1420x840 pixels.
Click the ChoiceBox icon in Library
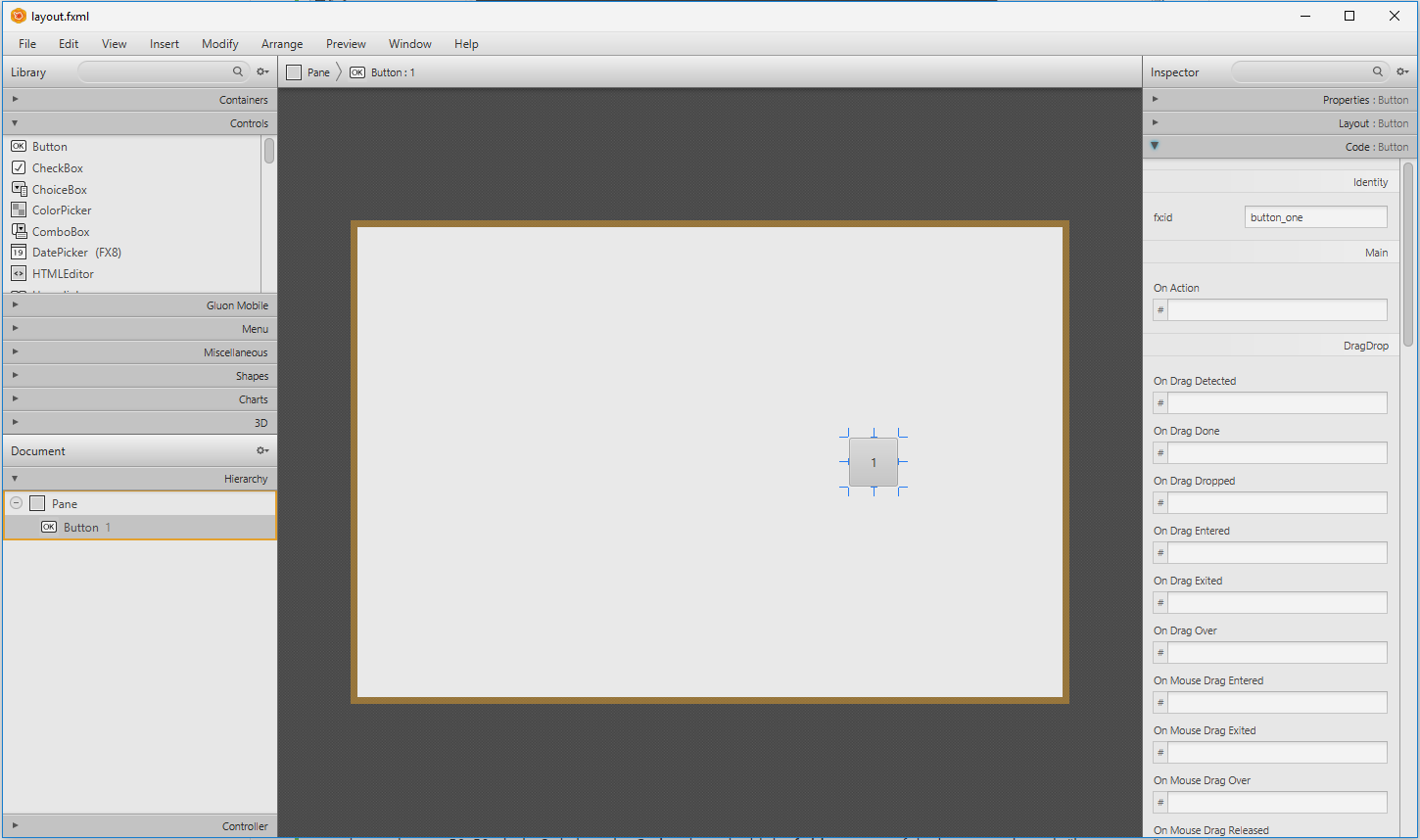[19, 189]
